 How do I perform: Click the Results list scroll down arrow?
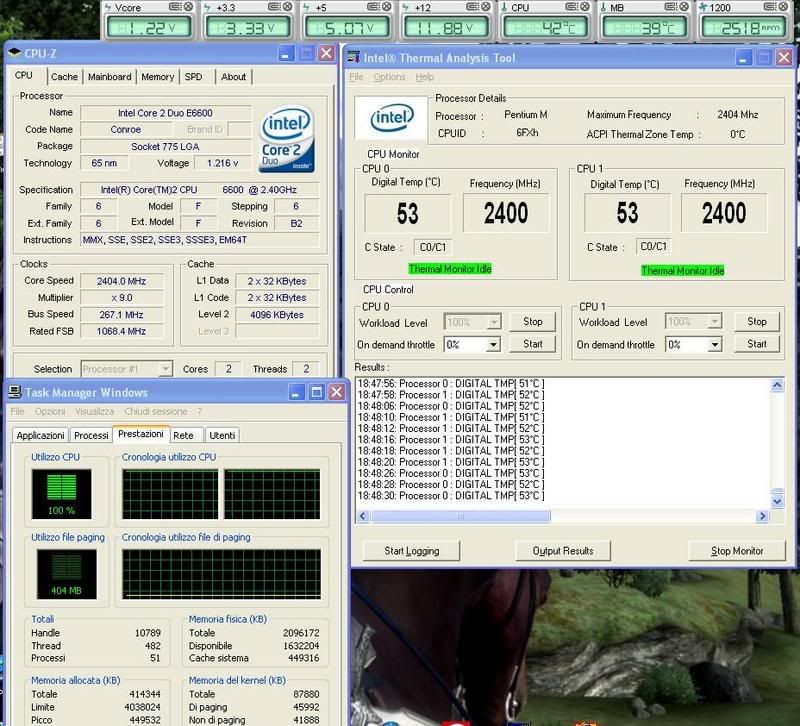[777, 502]
